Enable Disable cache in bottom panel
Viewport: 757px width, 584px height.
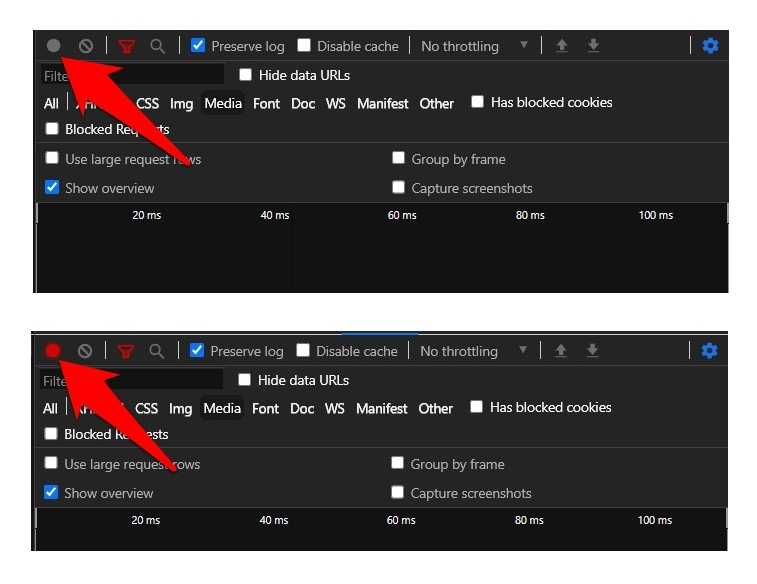303,350
